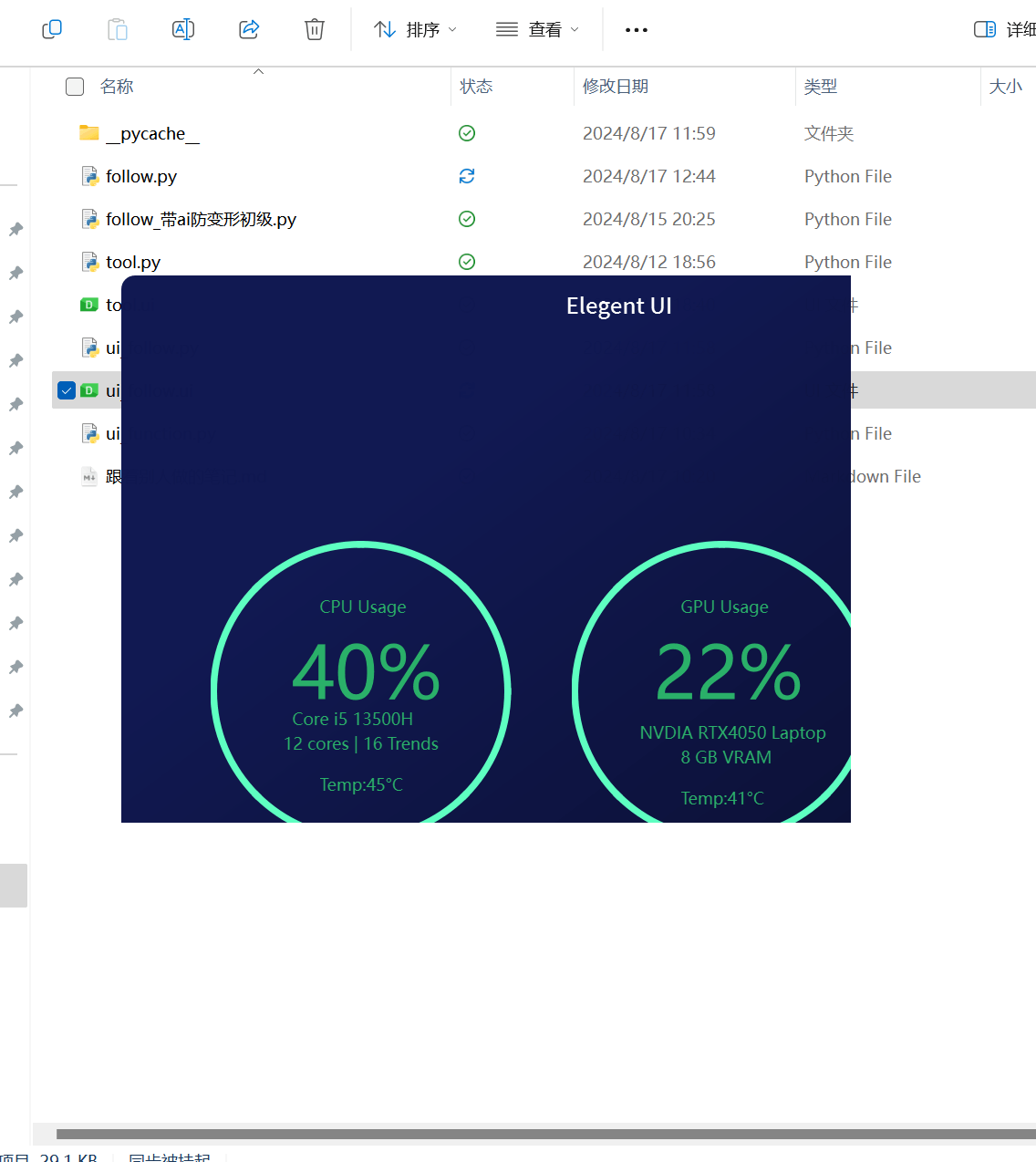Sort by the 大小 column header
The height and width of the screenshot is (1162, 1036).
(x=1006, y=87)
